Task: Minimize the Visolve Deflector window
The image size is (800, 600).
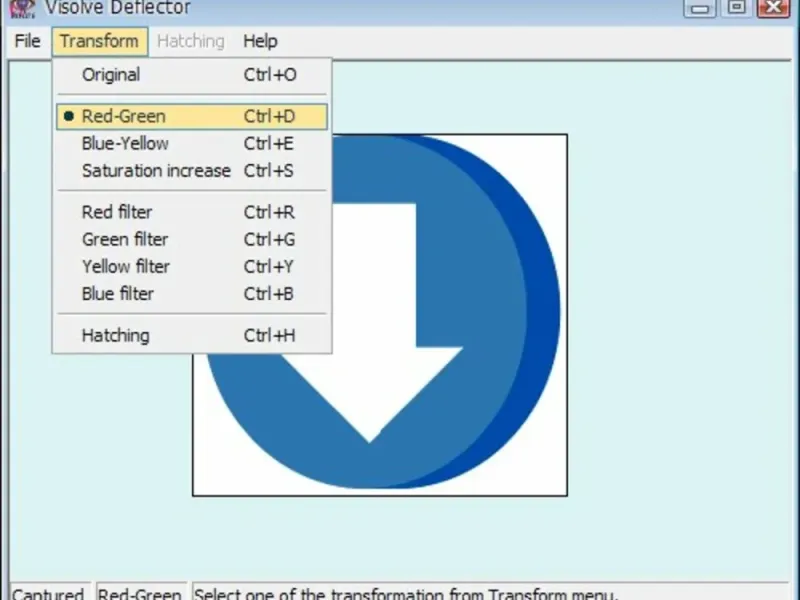Action: coord(699,8)
